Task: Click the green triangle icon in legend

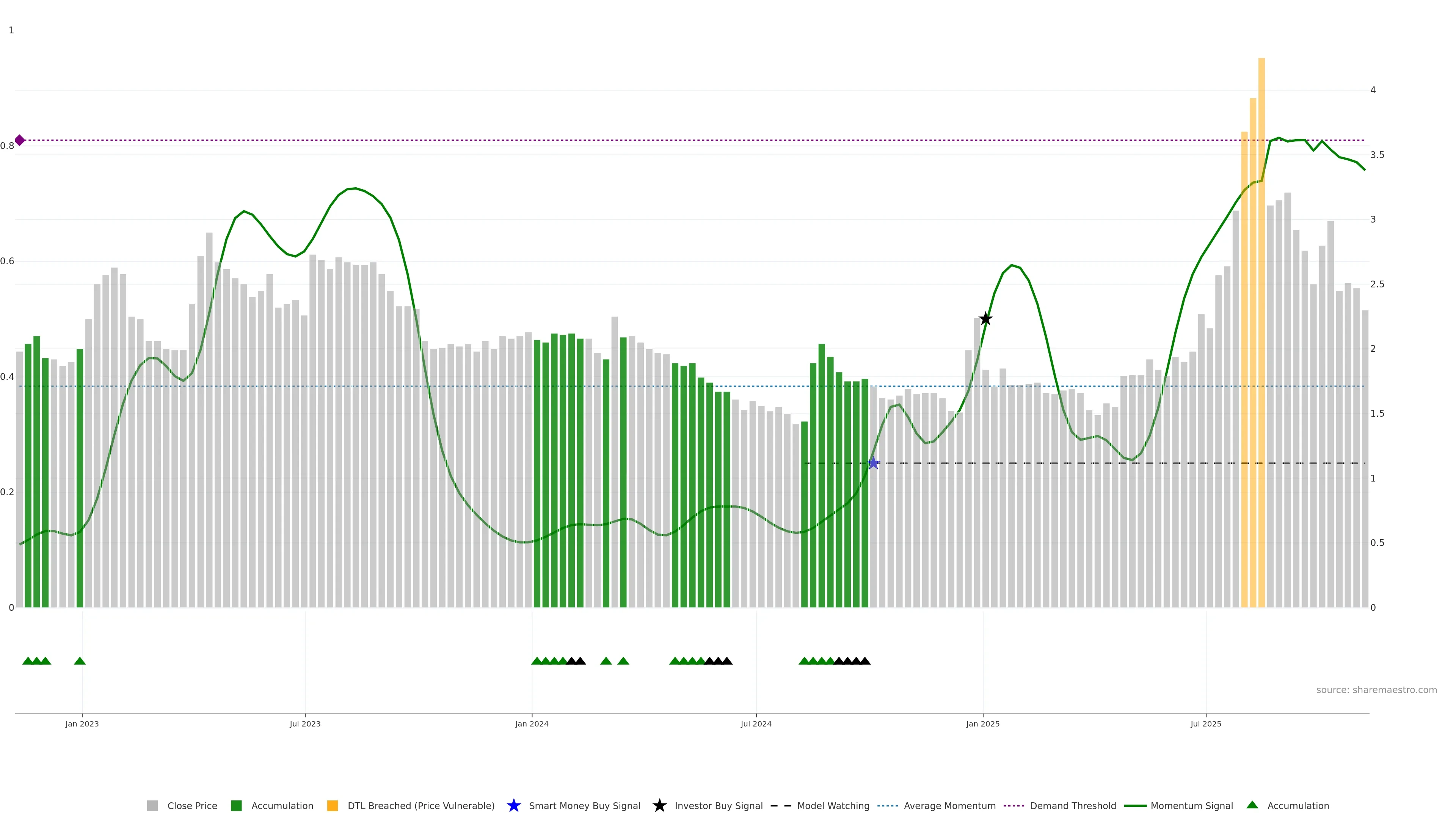Action: coord(1252,805)
